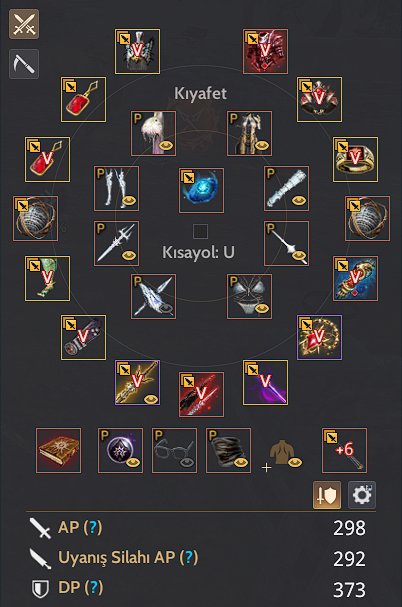Image resolution: width=402 pixels, height=607 pixels.
Task: Open the gear settings button
Action: pos(362,495)
